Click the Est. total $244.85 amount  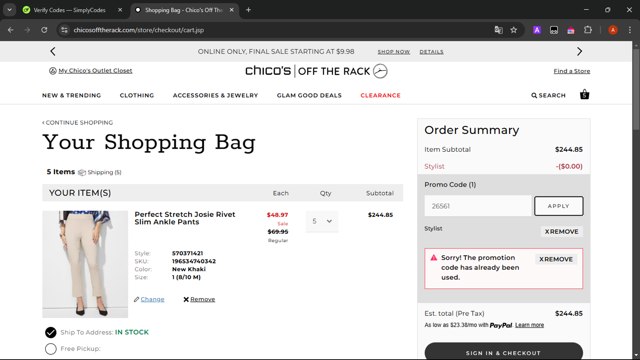click(569, 313)
